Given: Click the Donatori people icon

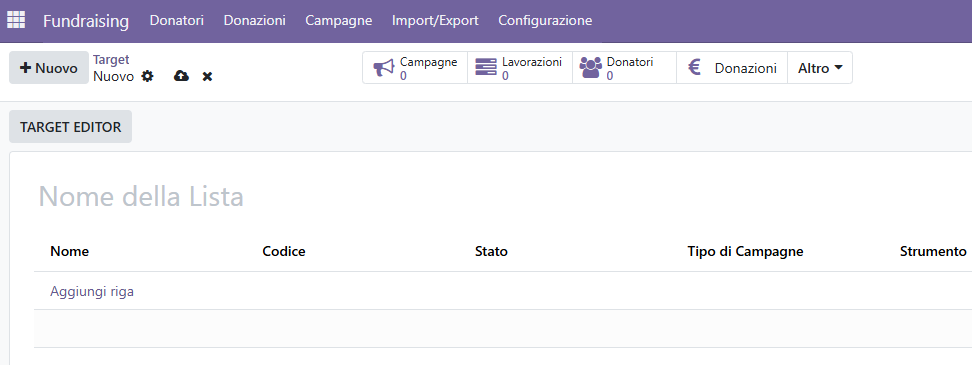Looking at the screenshot, I should (x=590, y=68).
